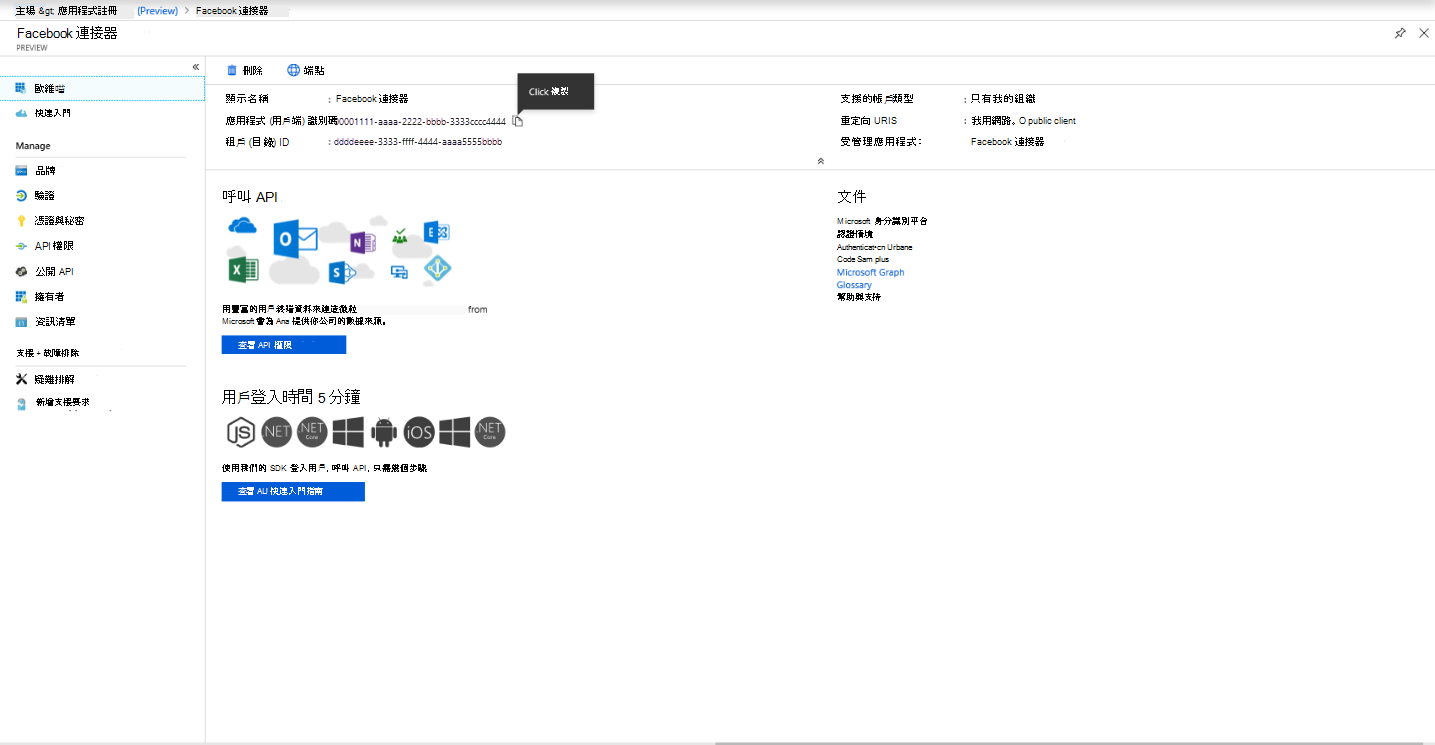Select 概觀 overview menu item
1435x745 pixels.
coord(102,89)
